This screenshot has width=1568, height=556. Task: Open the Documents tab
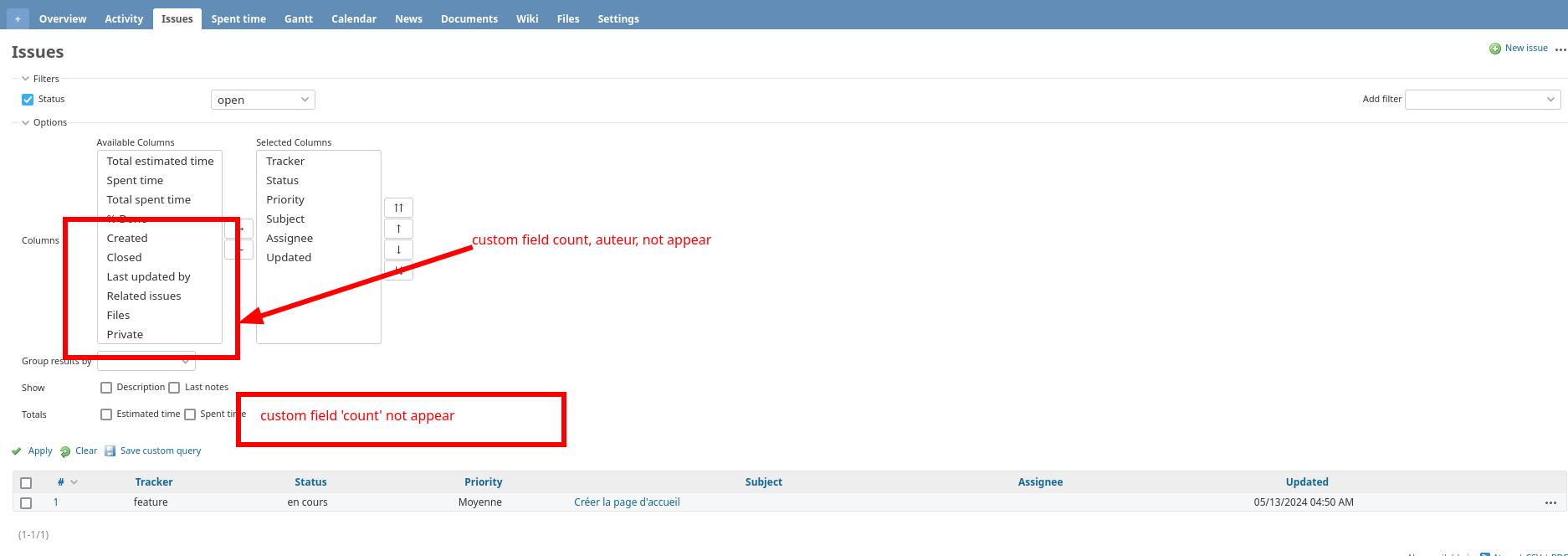tap(469, 18)
